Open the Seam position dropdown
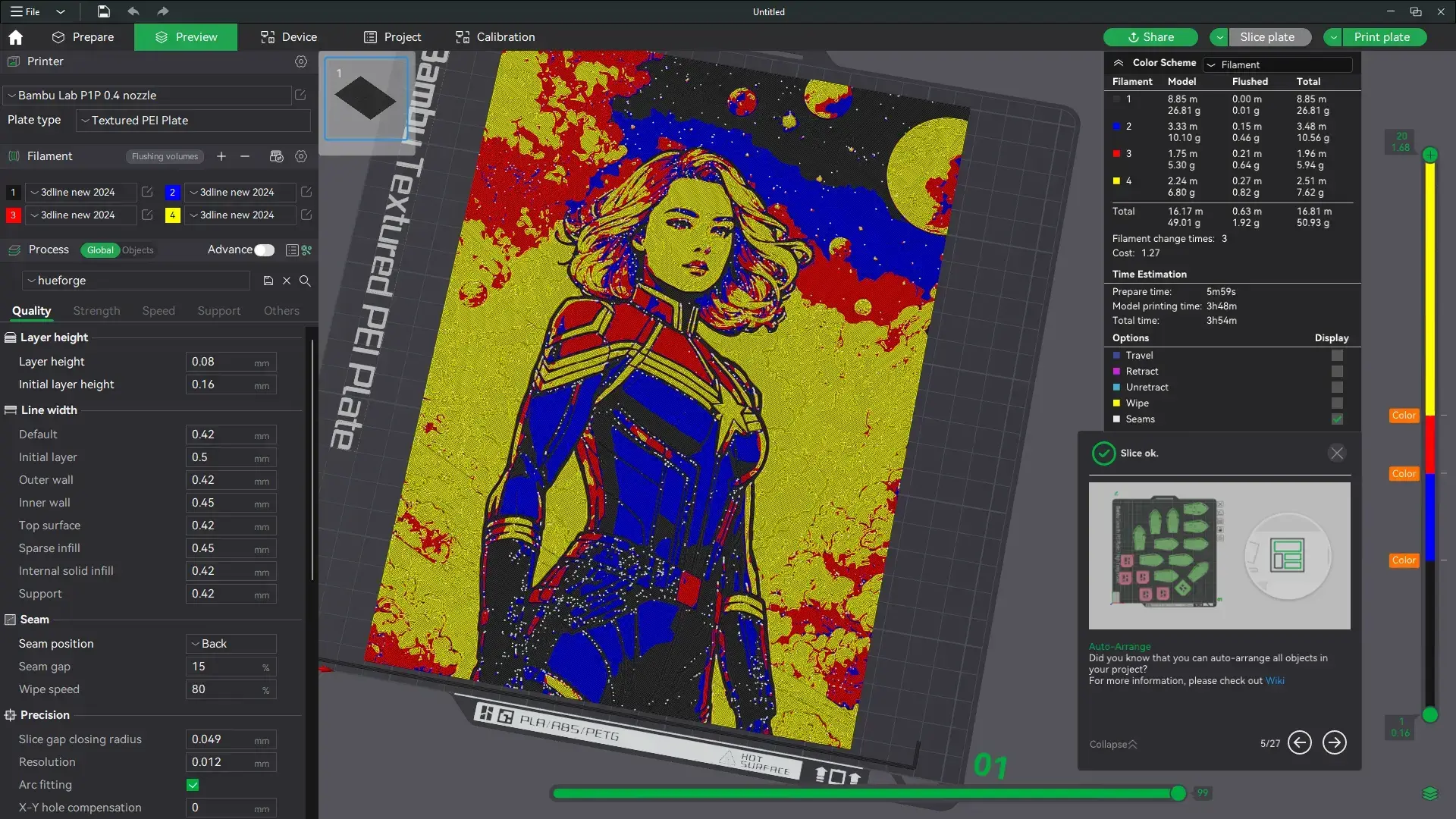 coord(230,643)
